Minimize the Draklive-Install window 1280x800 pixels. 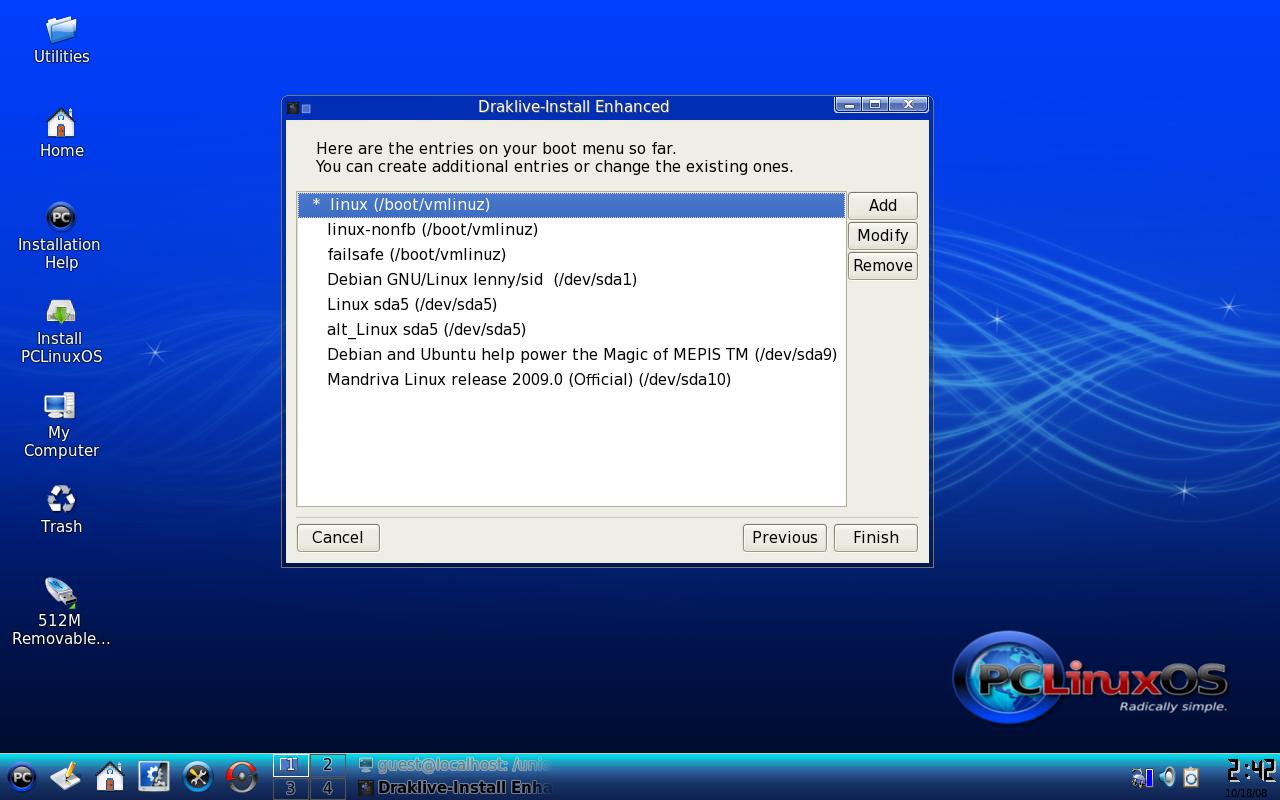click(849, 105)
